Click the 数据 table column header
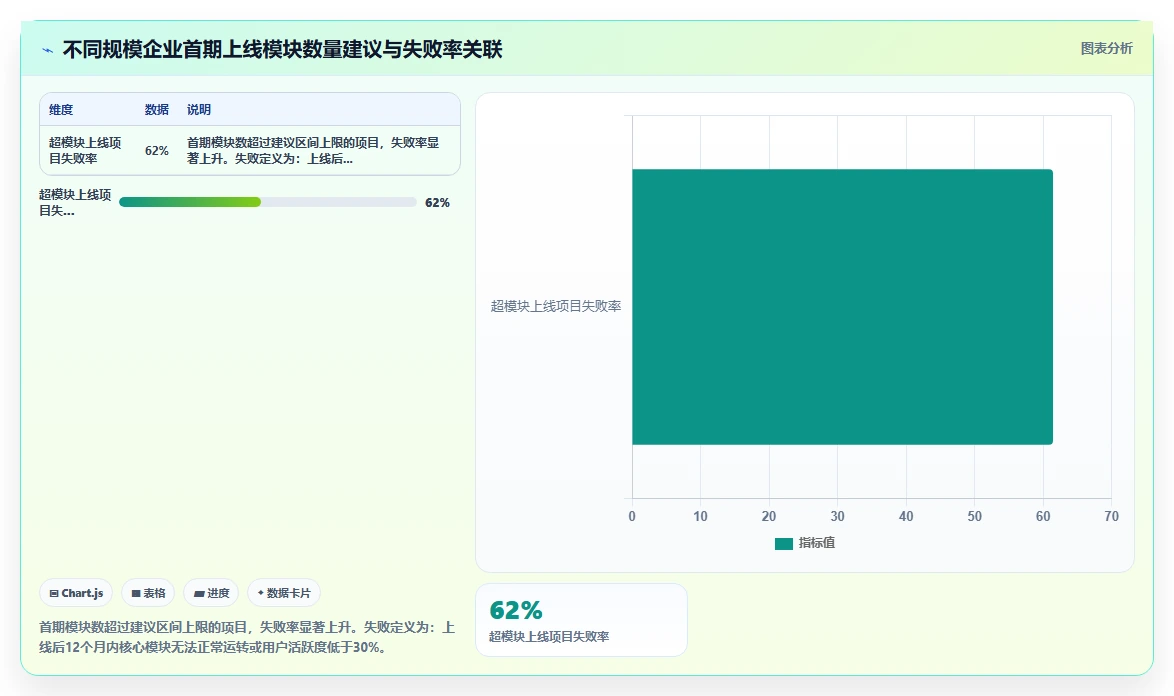 coord(156,109)
